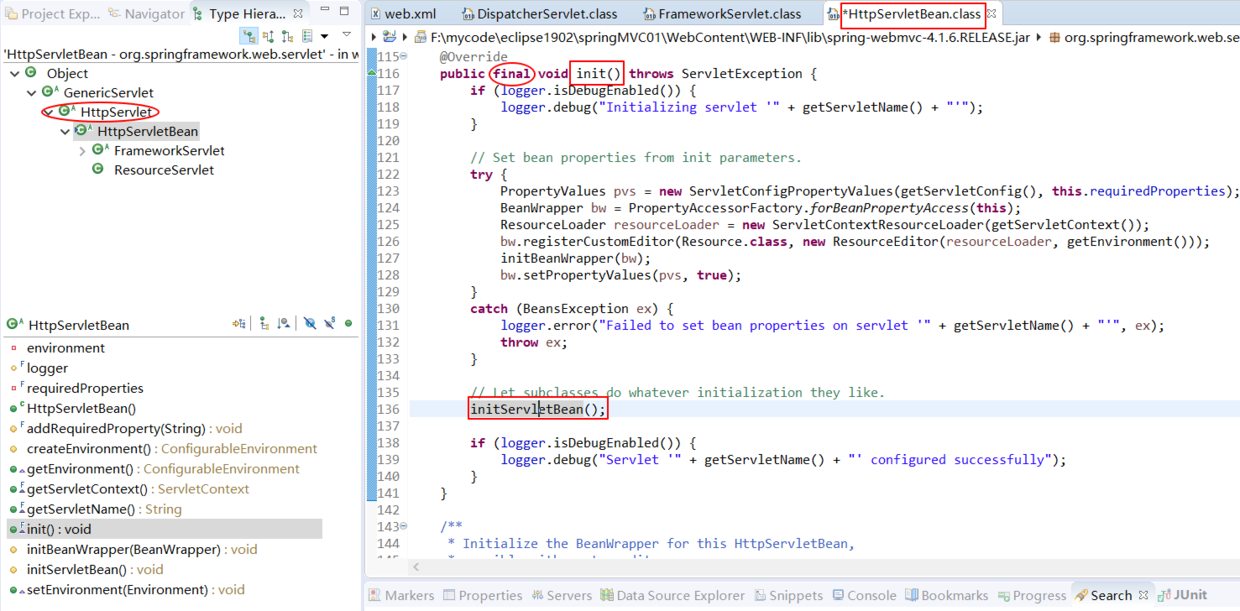Toggle Hide Static Members filter
This screenshot has width=1240, height=611.
(x=329, y=321)
